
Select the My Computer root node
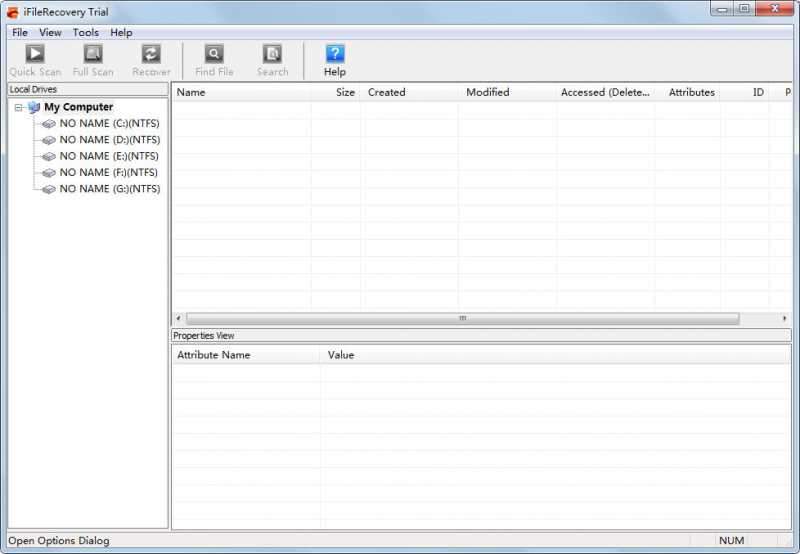[78, 107]
